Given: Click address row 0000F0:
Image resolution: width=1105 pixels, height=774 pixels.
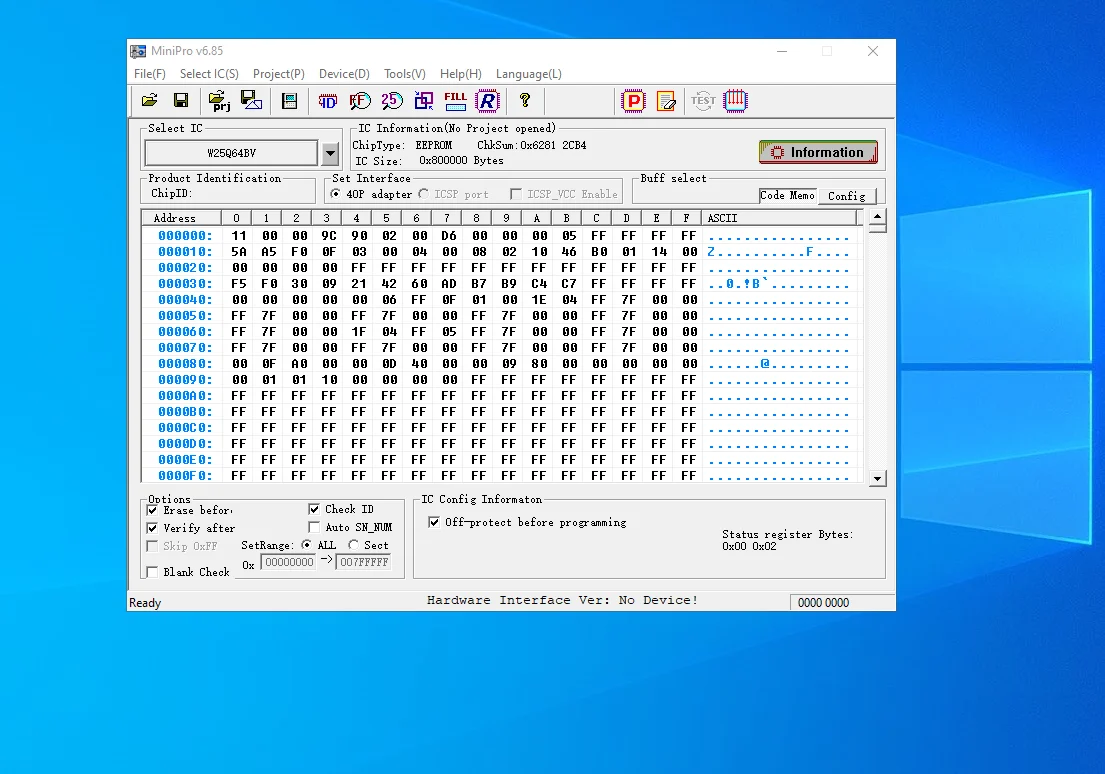Looking at the screenshot, I should coord(185,476).
